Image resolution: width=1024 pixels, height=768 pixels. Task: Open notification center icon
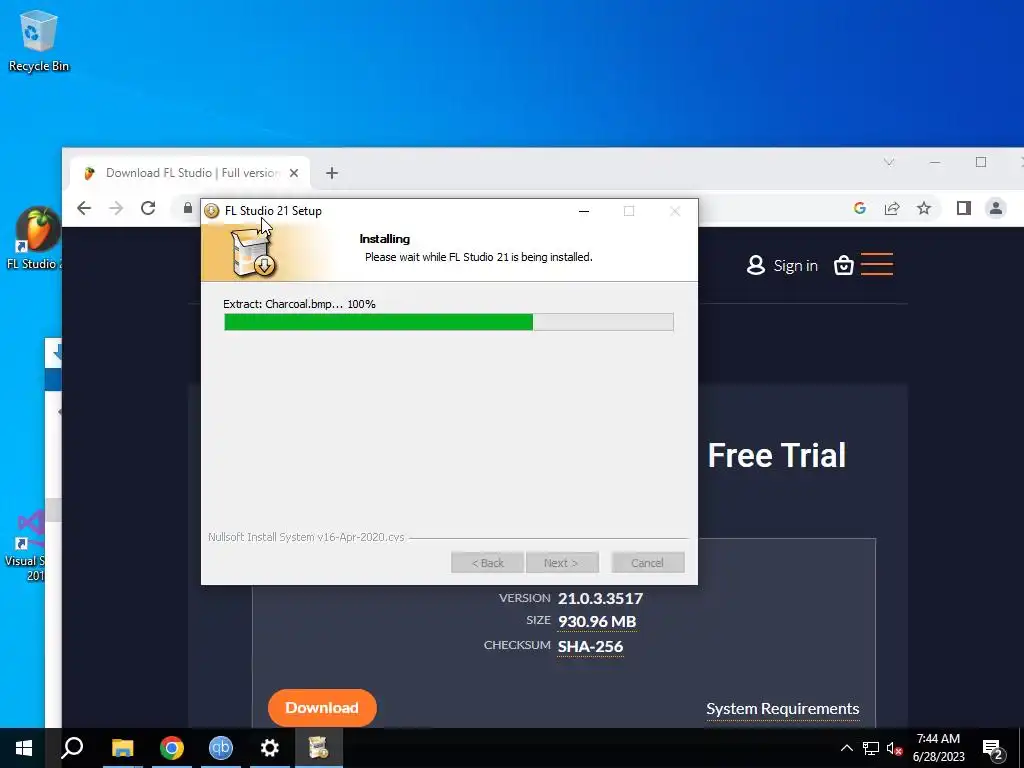tap(993, 749)
